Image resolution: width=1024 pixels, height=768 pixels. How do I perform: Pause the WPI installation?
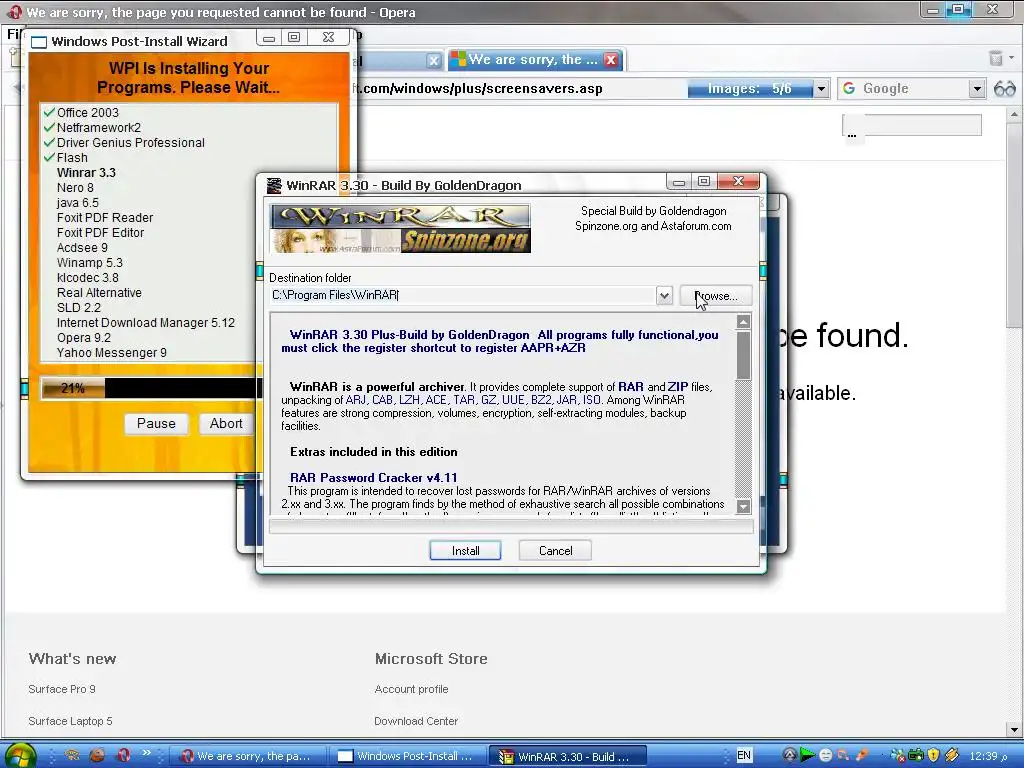[x=156, y=423]
